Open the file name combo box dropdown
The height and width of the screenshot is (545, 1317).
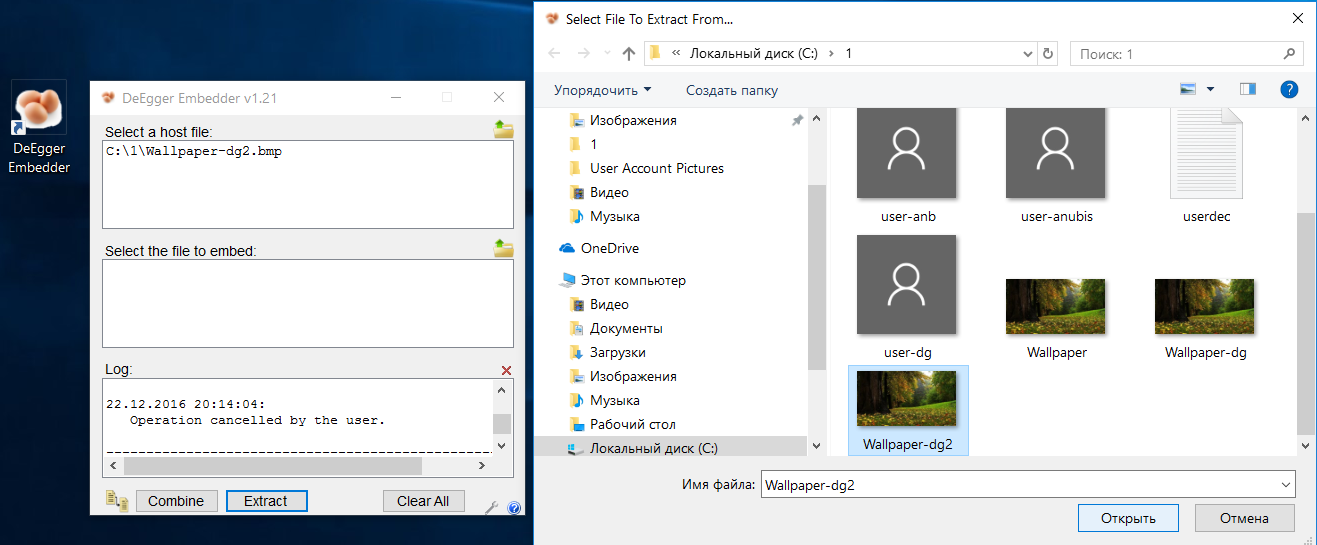tap(1285, 485)
